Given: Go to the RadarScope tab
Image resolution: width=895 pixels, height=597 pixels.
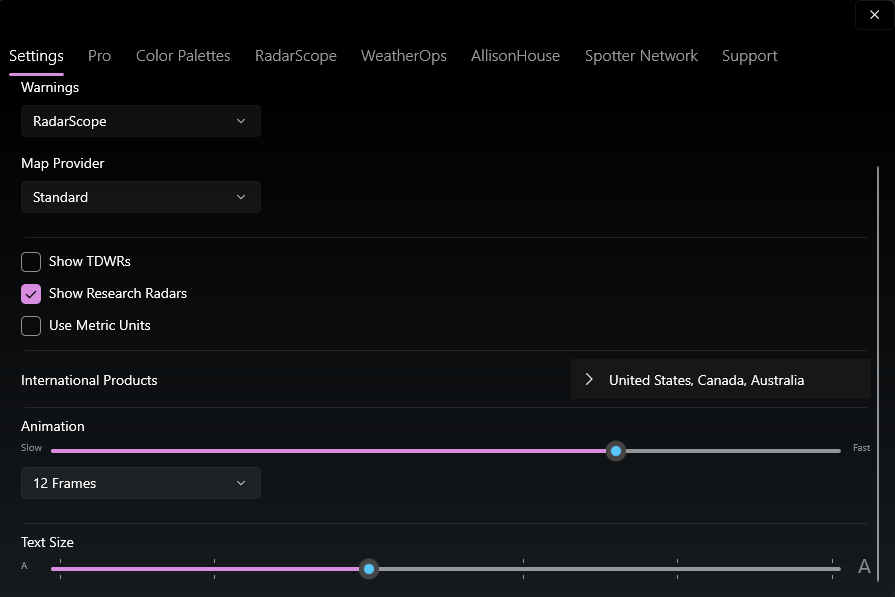Looking at the screenshot, I should pos(295,56).
